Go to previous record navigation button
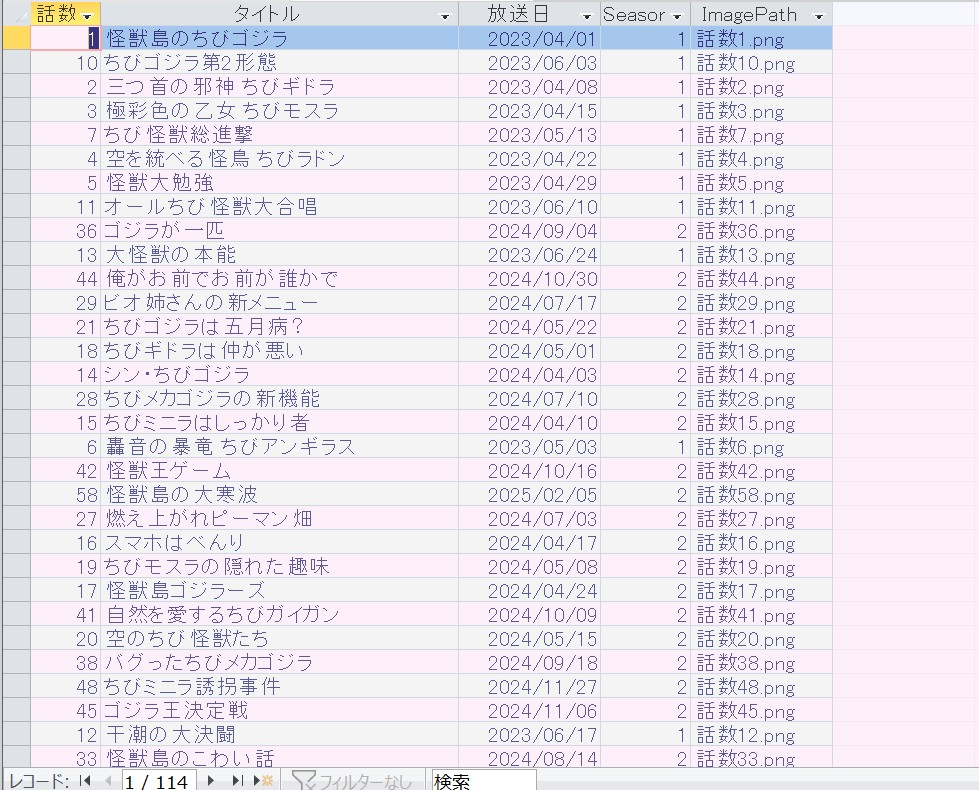This screenshot has width=979, height=790. pos(108,781)
